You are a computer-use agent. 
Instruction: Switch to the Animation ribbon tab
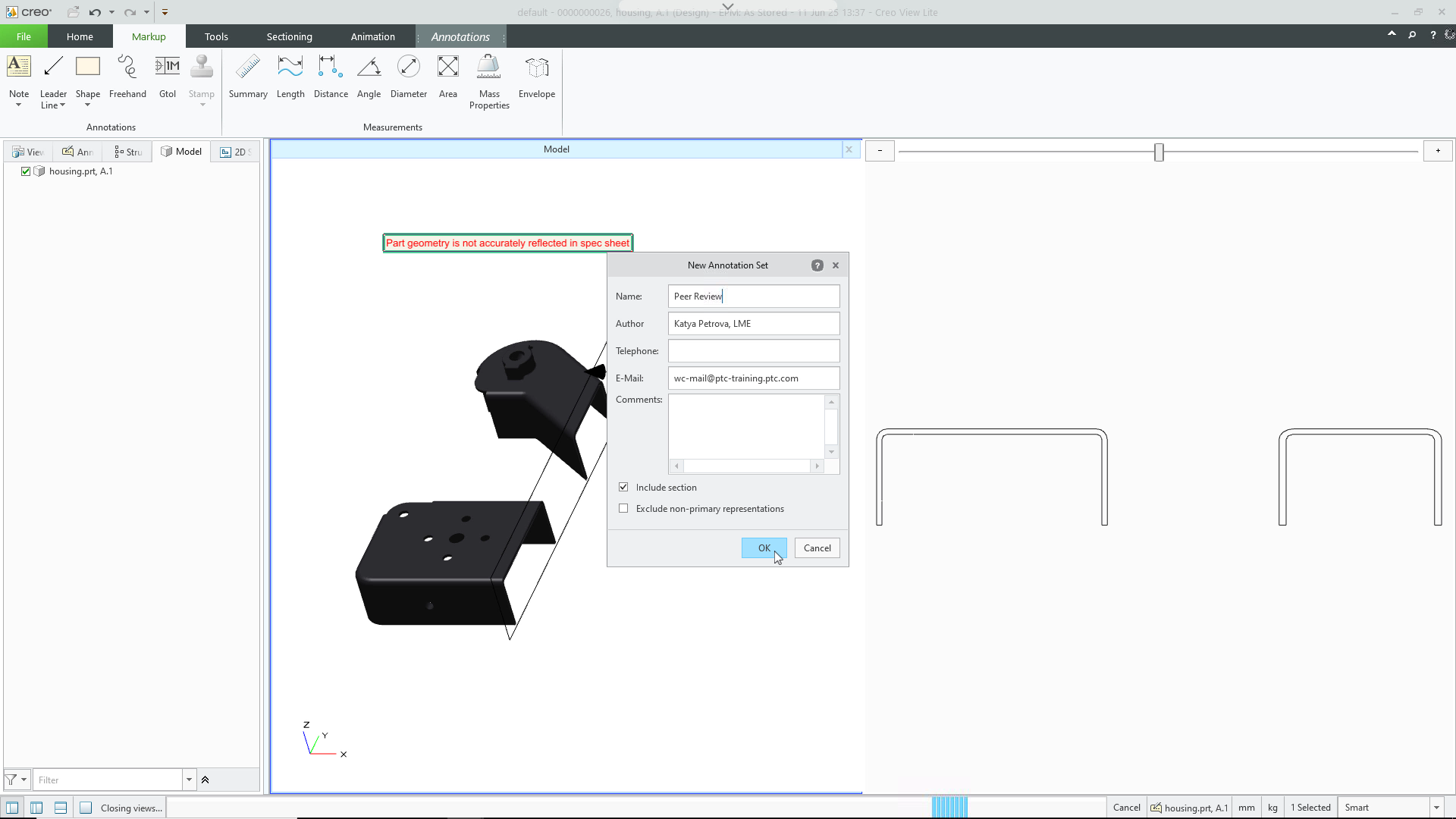click(372, 36)
